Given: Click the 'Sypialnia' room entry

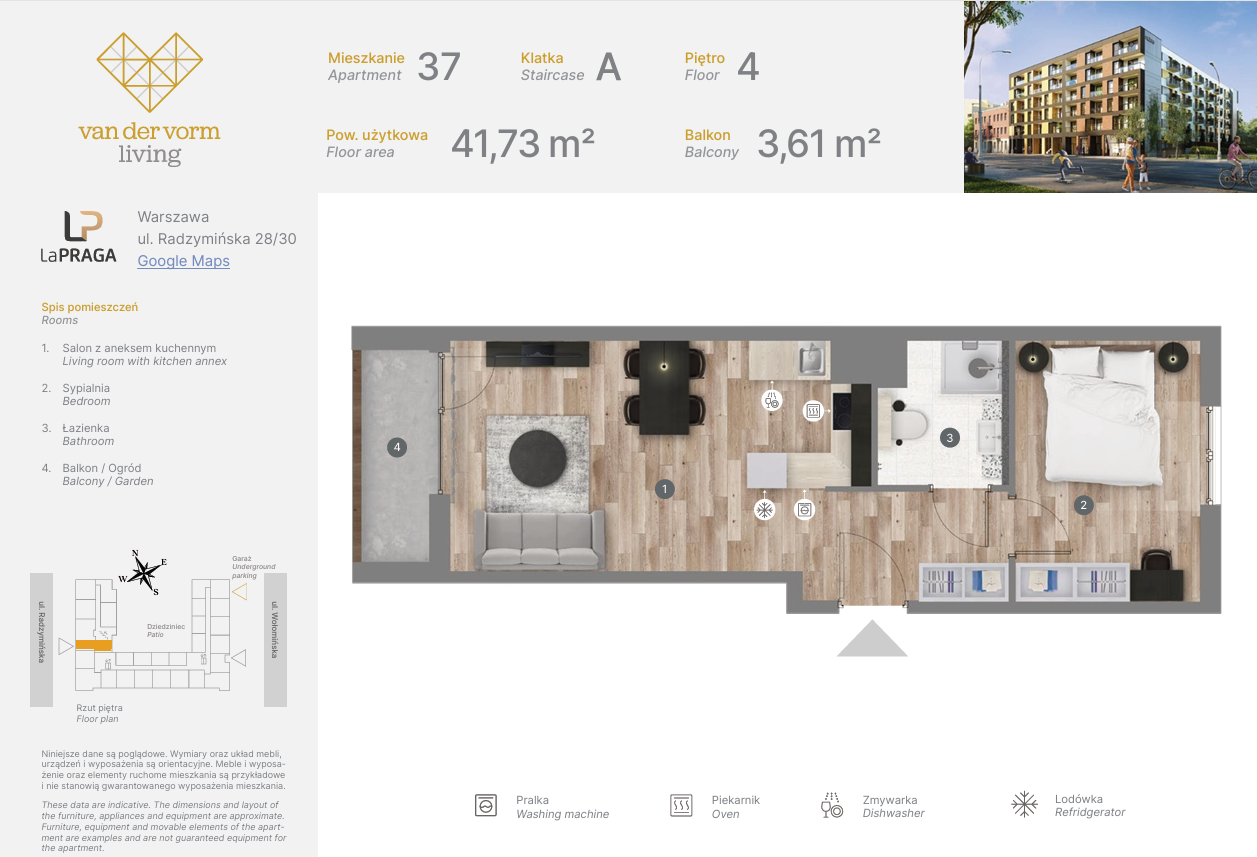Looking at the screenshot, I should (86, 388).
